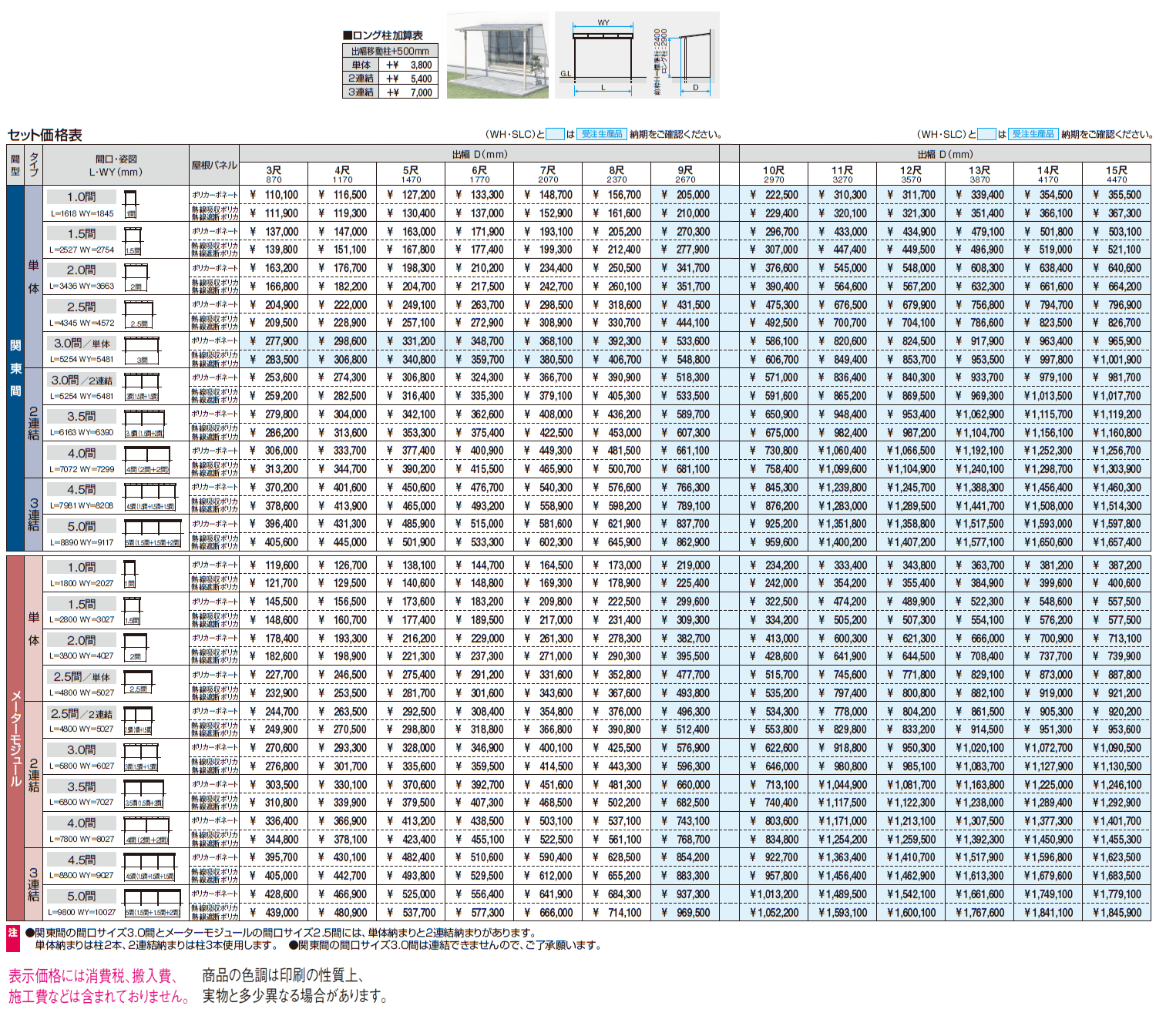This screenshot has height=1016, width=1176.
Task: Click the left 受注生産品 label
Action: click(602, 134)
